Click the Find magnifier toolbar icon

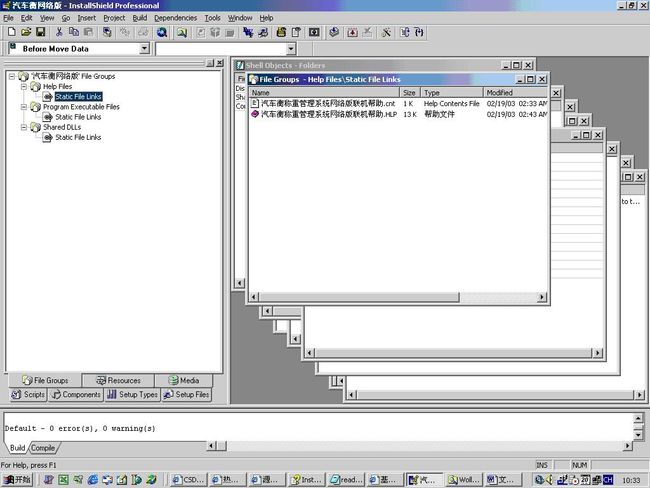(182, 32)
